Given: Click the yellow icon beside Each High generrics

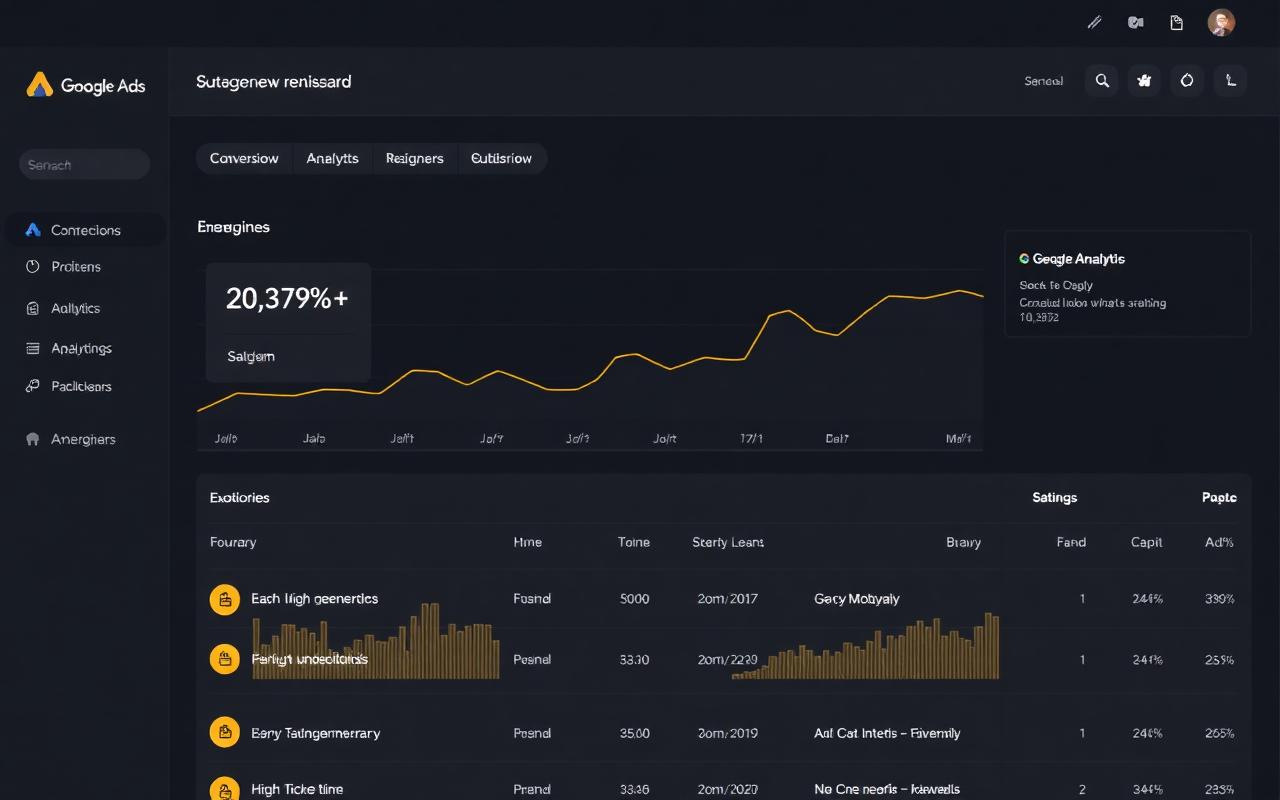Looking at the screenshot, I should (x=225, y=599).
